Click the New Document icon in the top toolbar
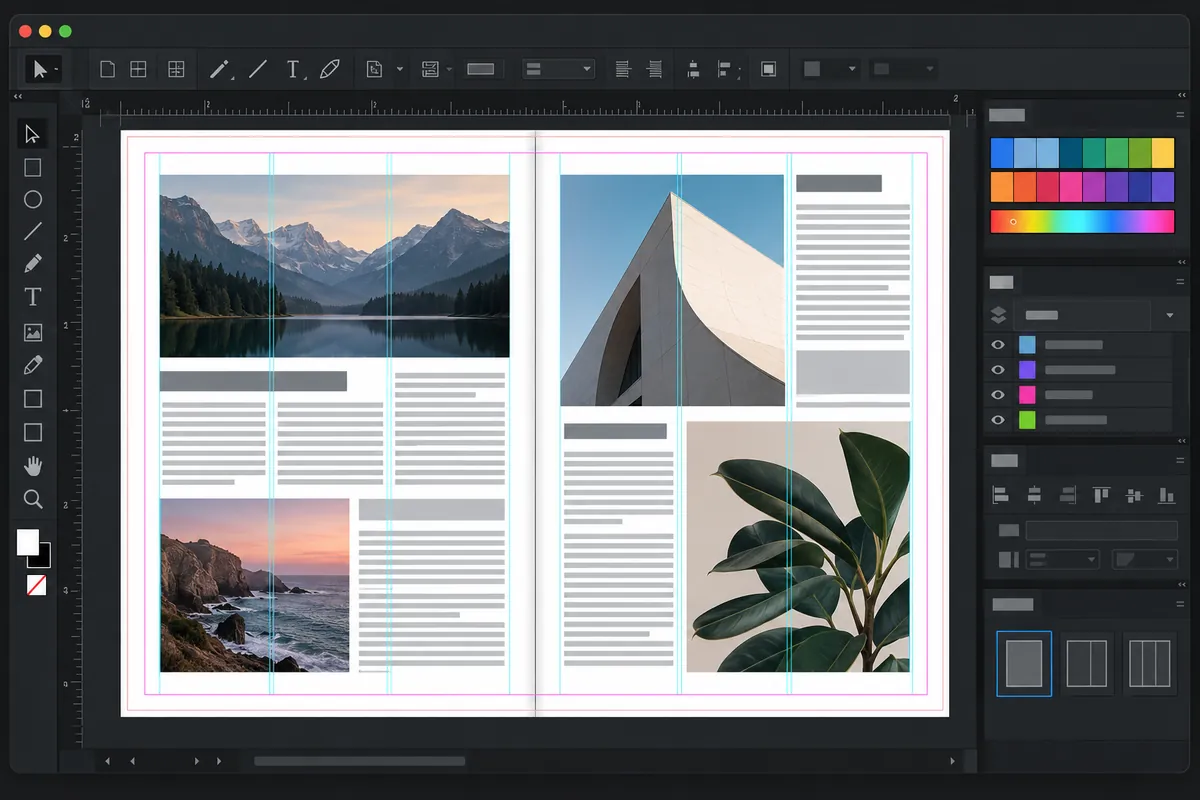Screen dimensions: 1200x800 pos(108,69)
